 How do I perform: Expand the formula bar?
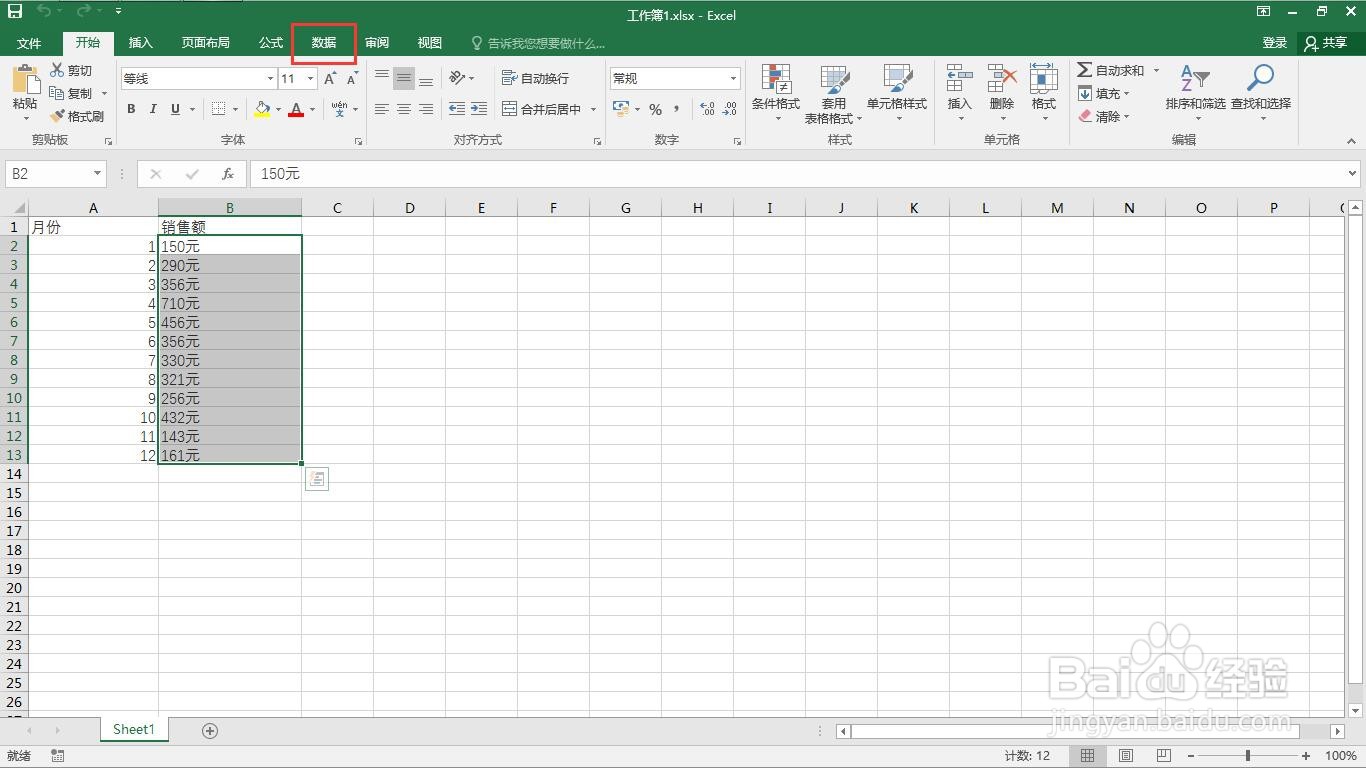[1353, 174]
